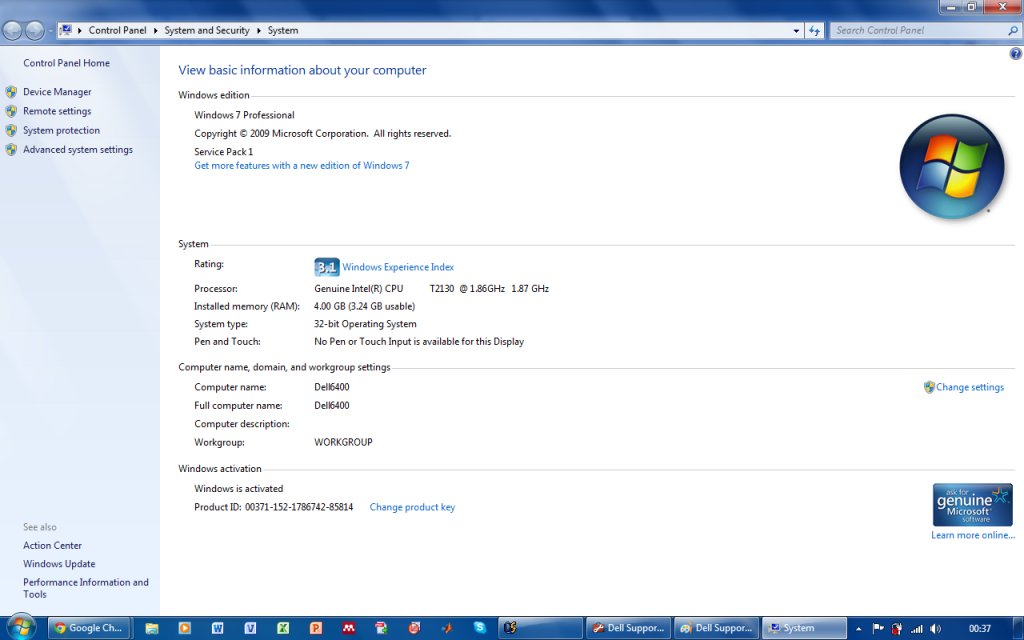
Task: Click Get more features with new edition link
Action: [302, 166]
